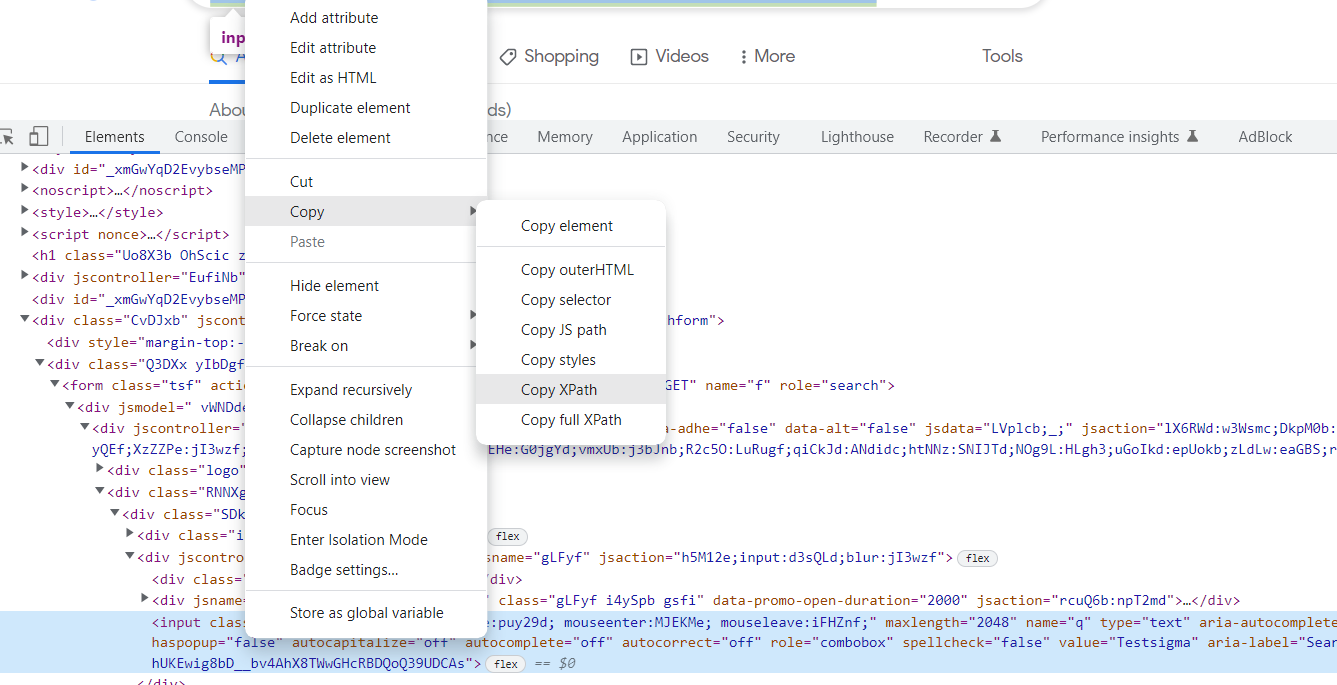Choose Copy selector

pos(571,300)
